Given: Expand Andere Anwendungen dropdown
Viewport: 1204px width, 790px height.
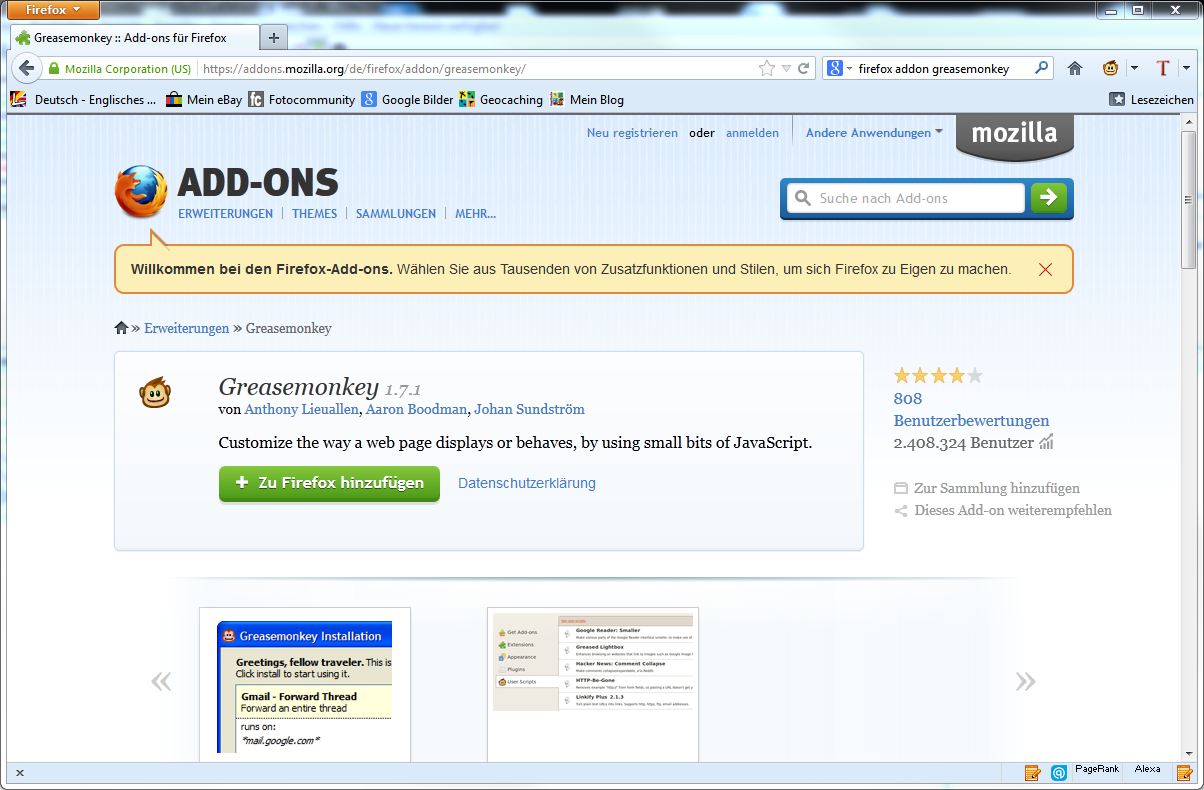Looking at the screenshot, I should pyautogui.click(x=874, y=132).
